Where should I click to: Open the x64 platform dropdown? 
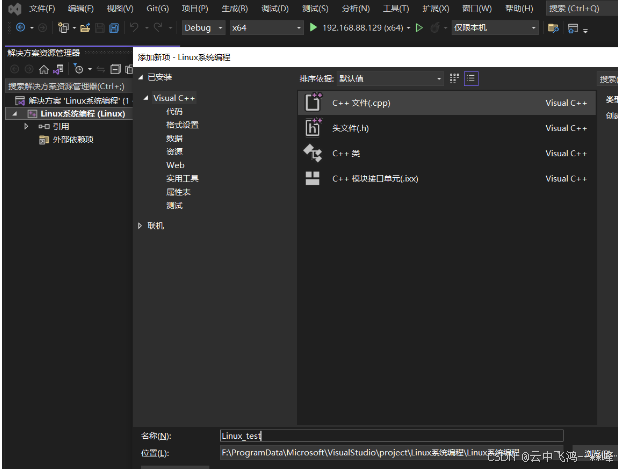point(267,28)
